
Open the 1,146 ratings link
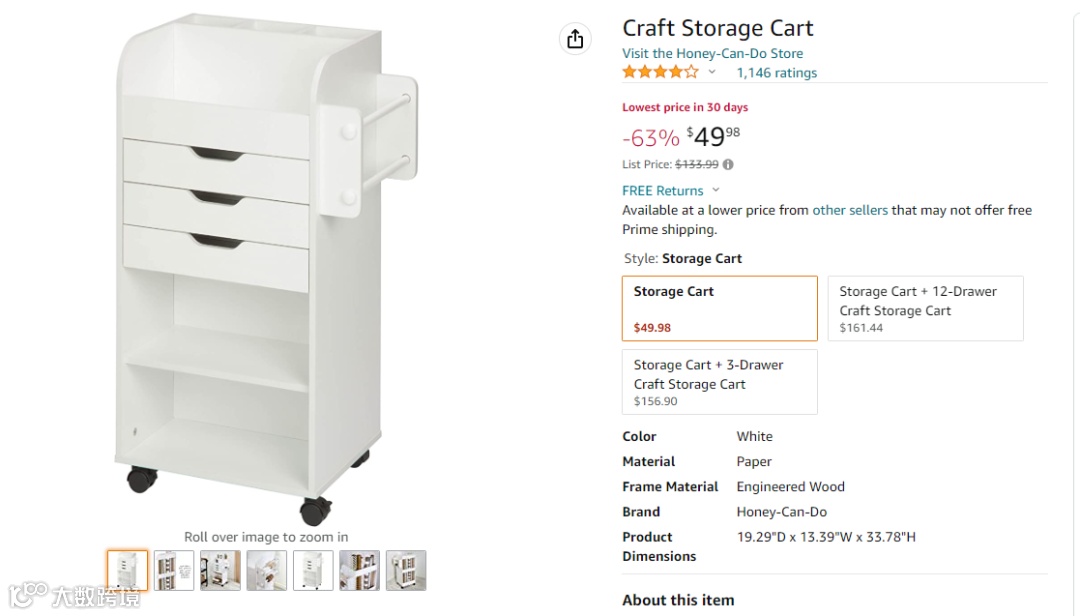[x=776, y=73]
